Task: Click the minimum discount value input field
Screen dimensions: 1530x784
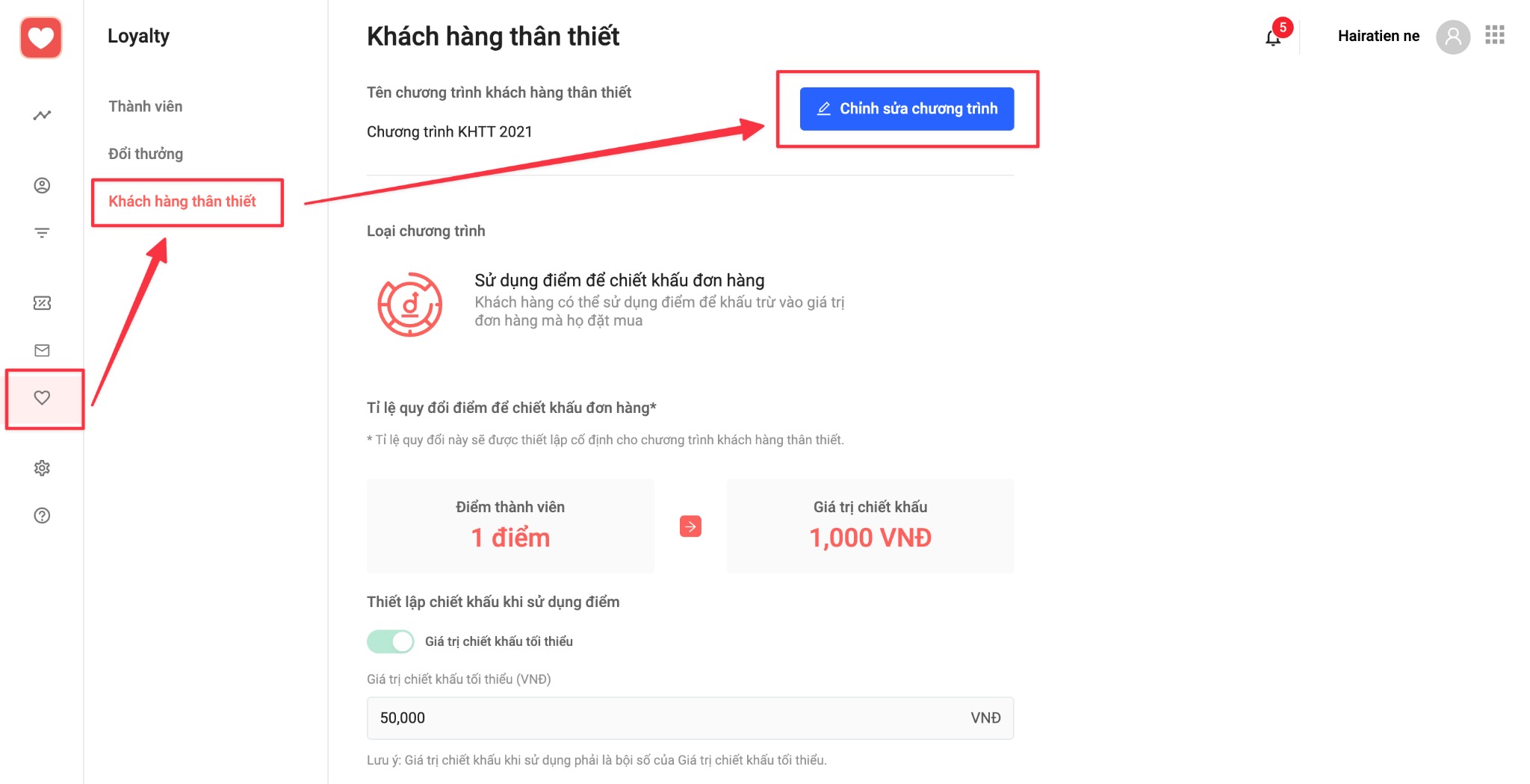Action: click(672, 718)
